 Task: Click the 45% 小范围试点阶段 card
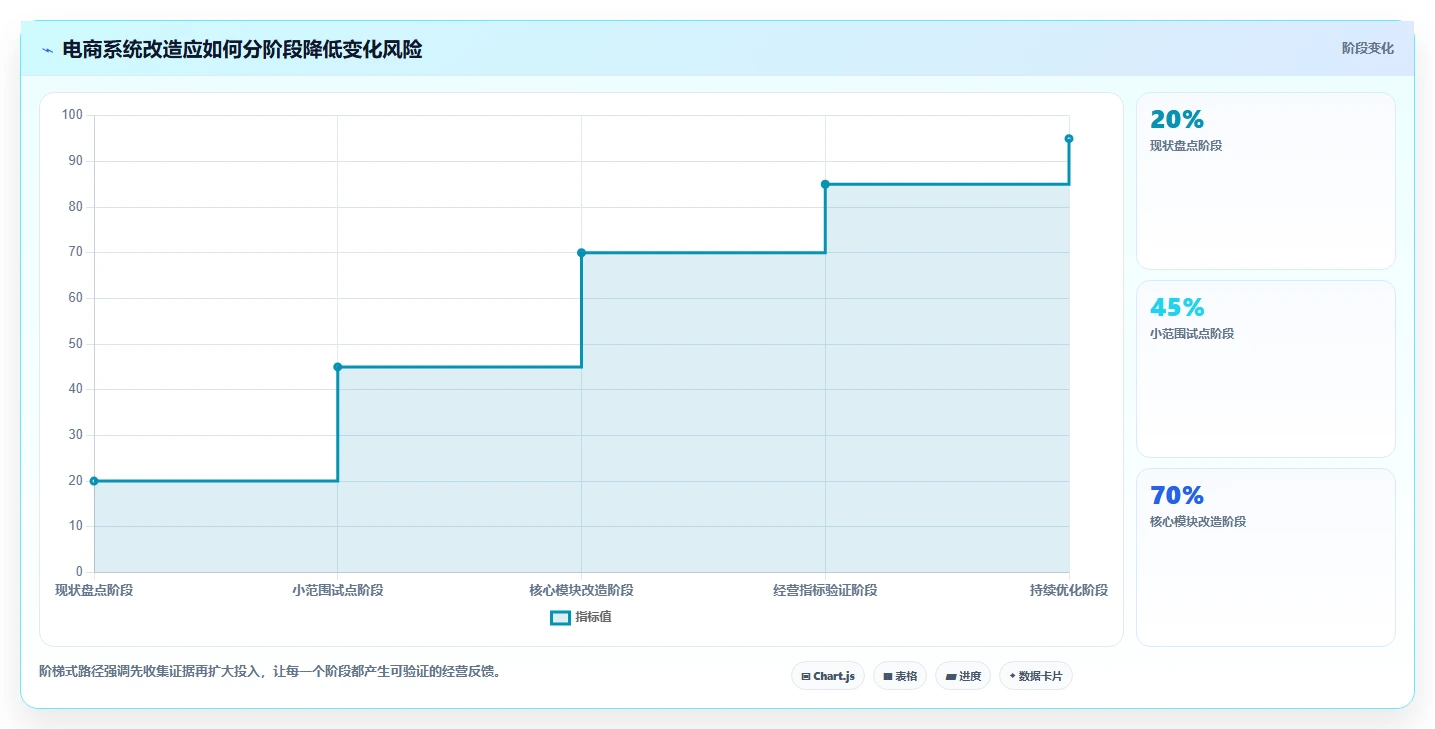pyautogui.click(x=1266, y=369)
